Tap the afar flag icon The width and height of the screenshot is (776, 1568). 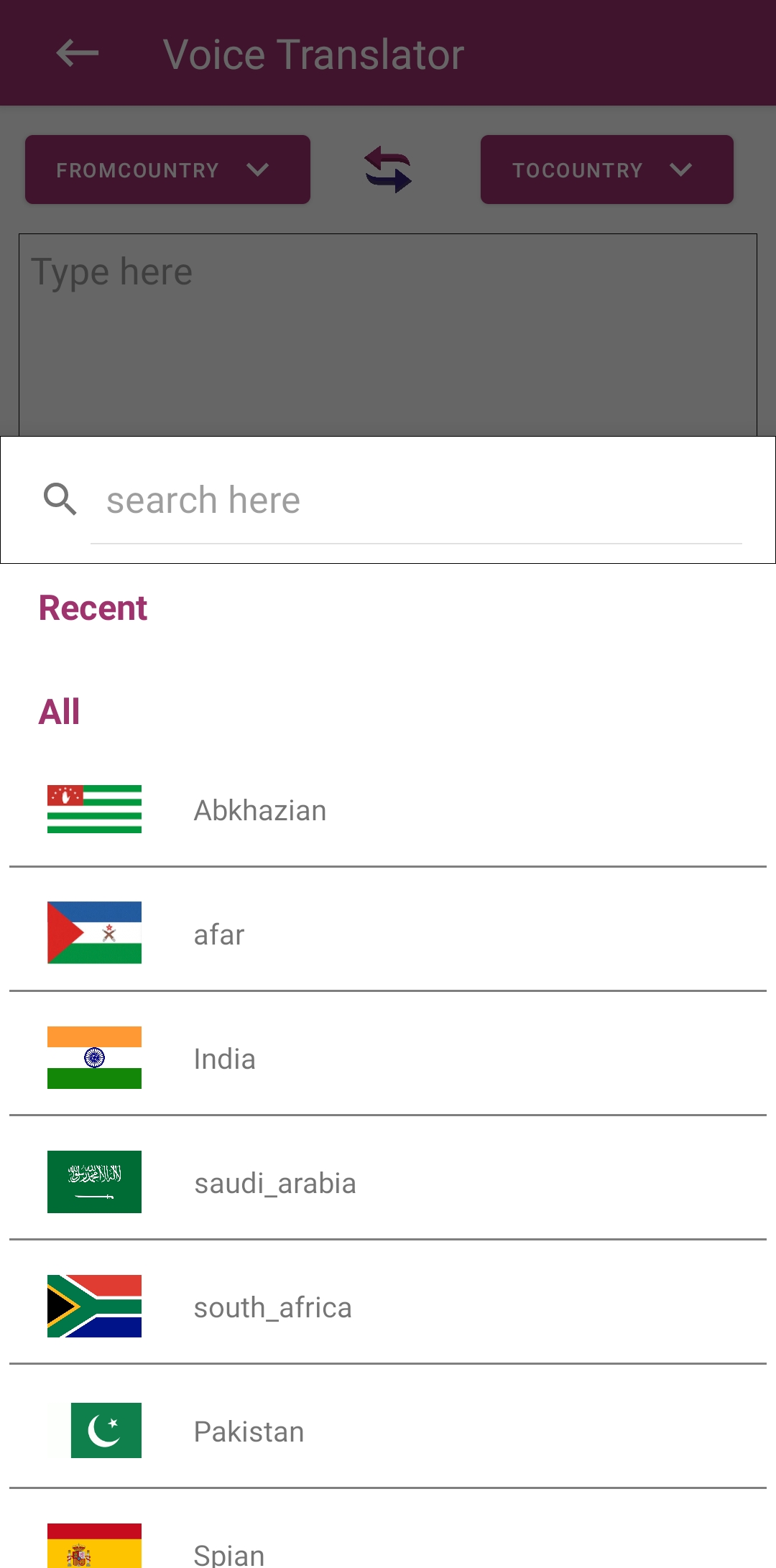94,933
